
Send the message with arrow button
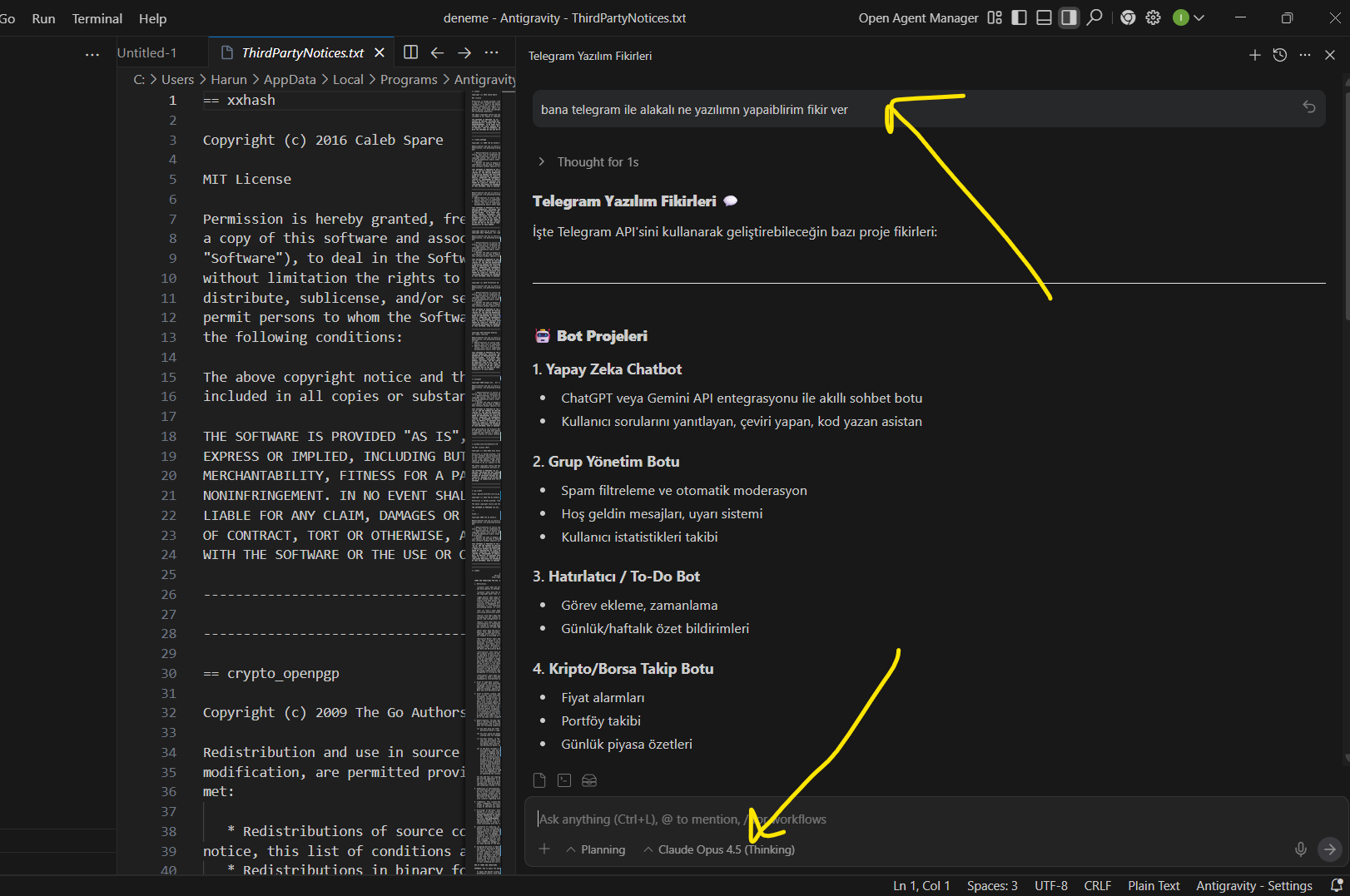click(1330, 849)
